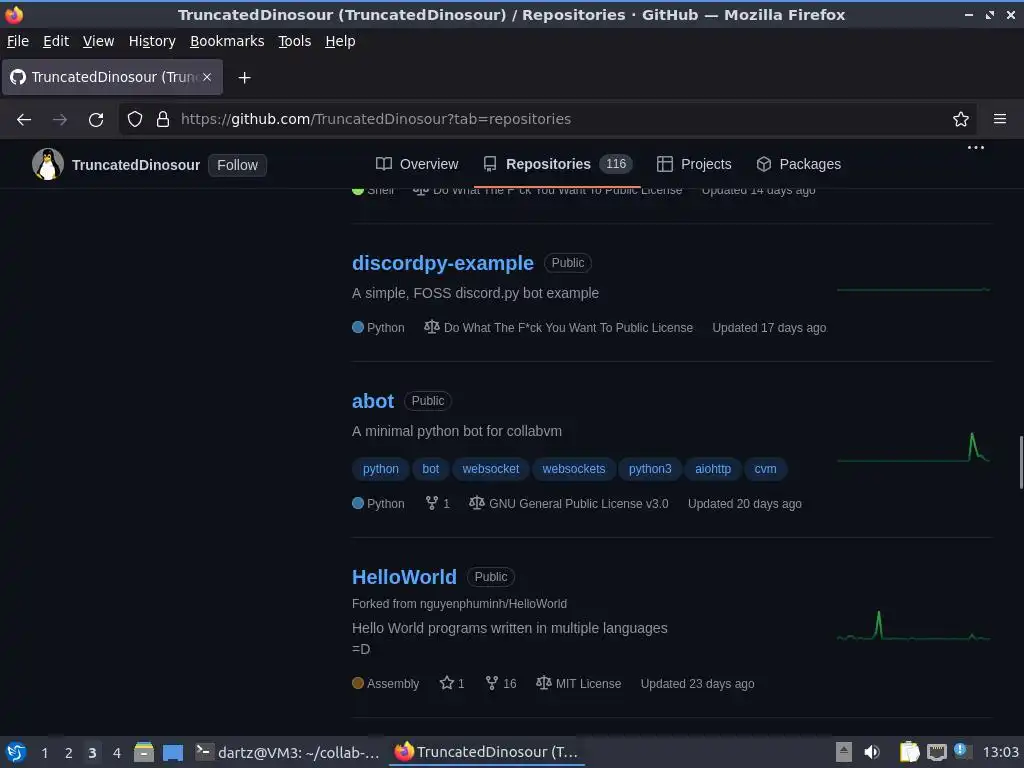Click the TruncatedDinosaur Firefox taskbar item
Screen dimensions: 1024x768
487,752
